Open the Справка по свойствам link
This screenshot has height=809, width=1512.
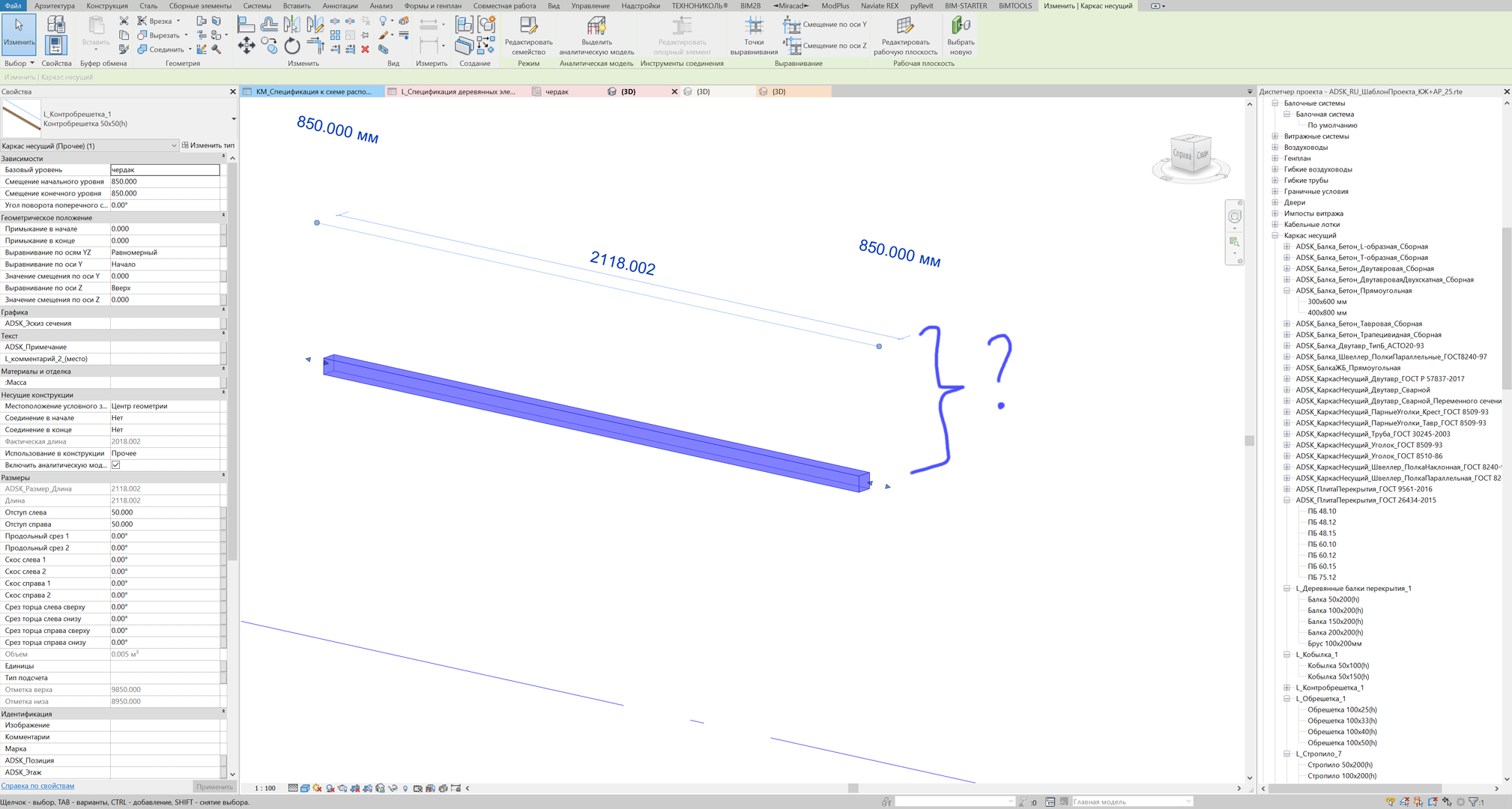point(37,786)
